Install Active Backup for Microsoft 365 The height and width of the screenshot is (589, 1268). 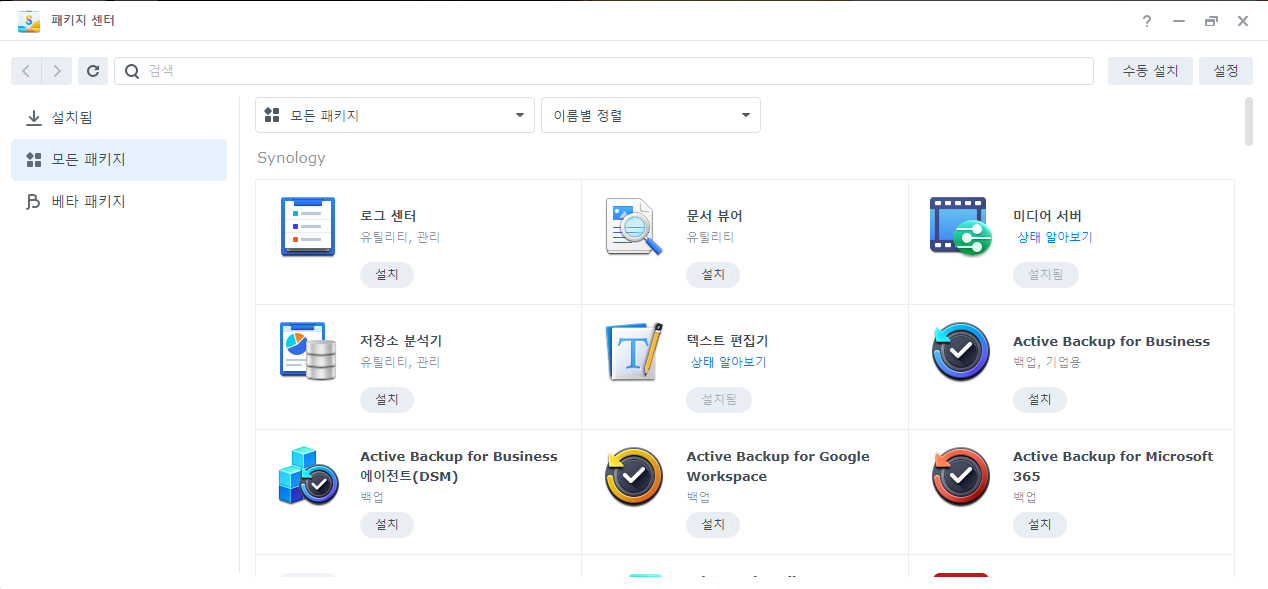pos(1040,525)
